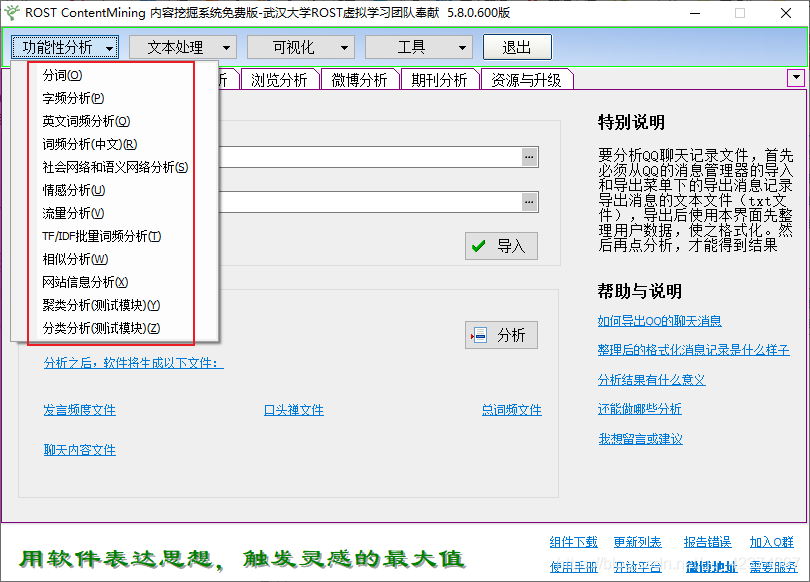Click browse button of second file field

click(x=529, y=202)
